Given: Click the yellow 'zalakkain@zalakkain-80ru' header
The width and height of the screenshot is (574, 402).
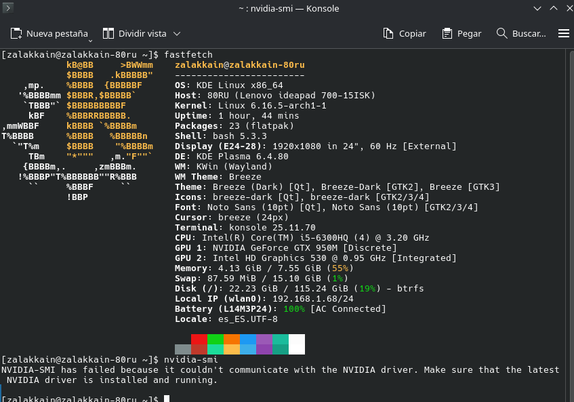Looking at the screenshot, I should (x=239, y=65).
